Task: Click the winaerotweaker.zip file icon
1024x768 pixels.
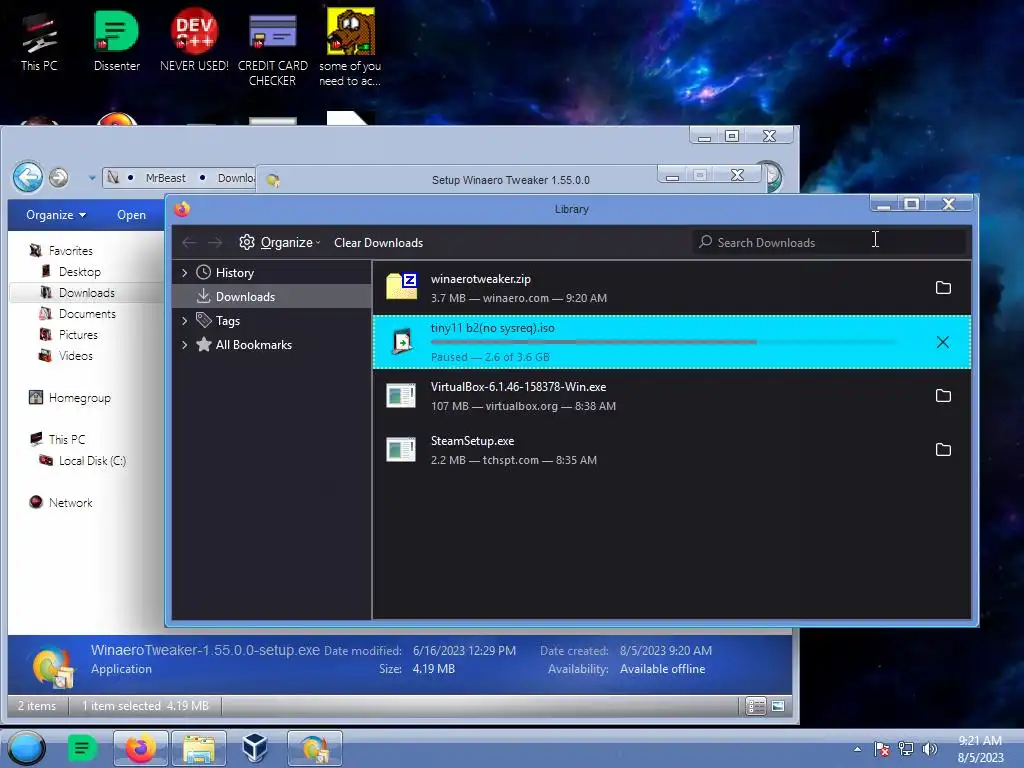Action: (401, 287)
